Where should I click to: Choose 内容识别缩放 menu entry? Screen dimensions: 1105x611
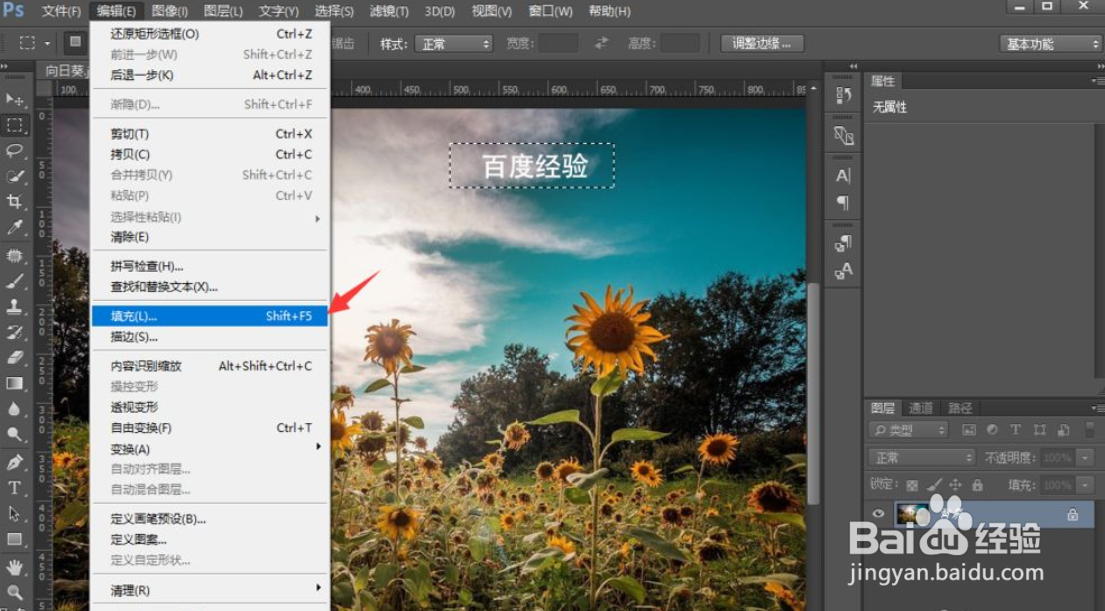click(x=210, y=366)
